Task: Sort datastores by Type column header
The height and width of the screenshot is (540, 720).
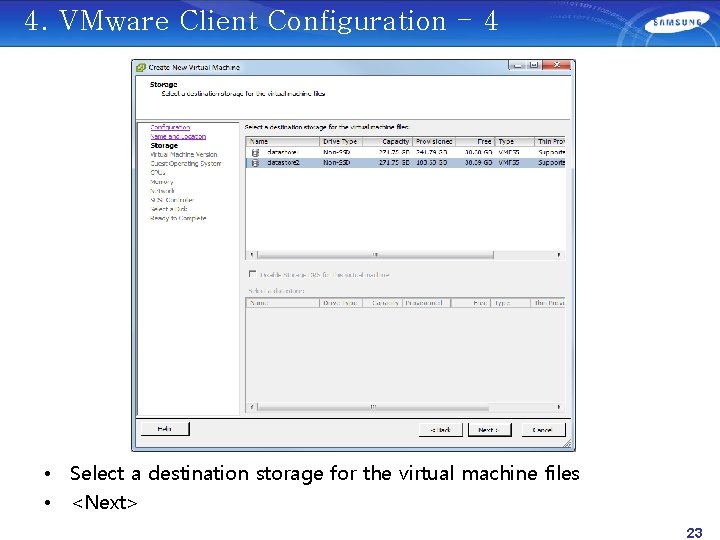Action: [x=514, y=141]
